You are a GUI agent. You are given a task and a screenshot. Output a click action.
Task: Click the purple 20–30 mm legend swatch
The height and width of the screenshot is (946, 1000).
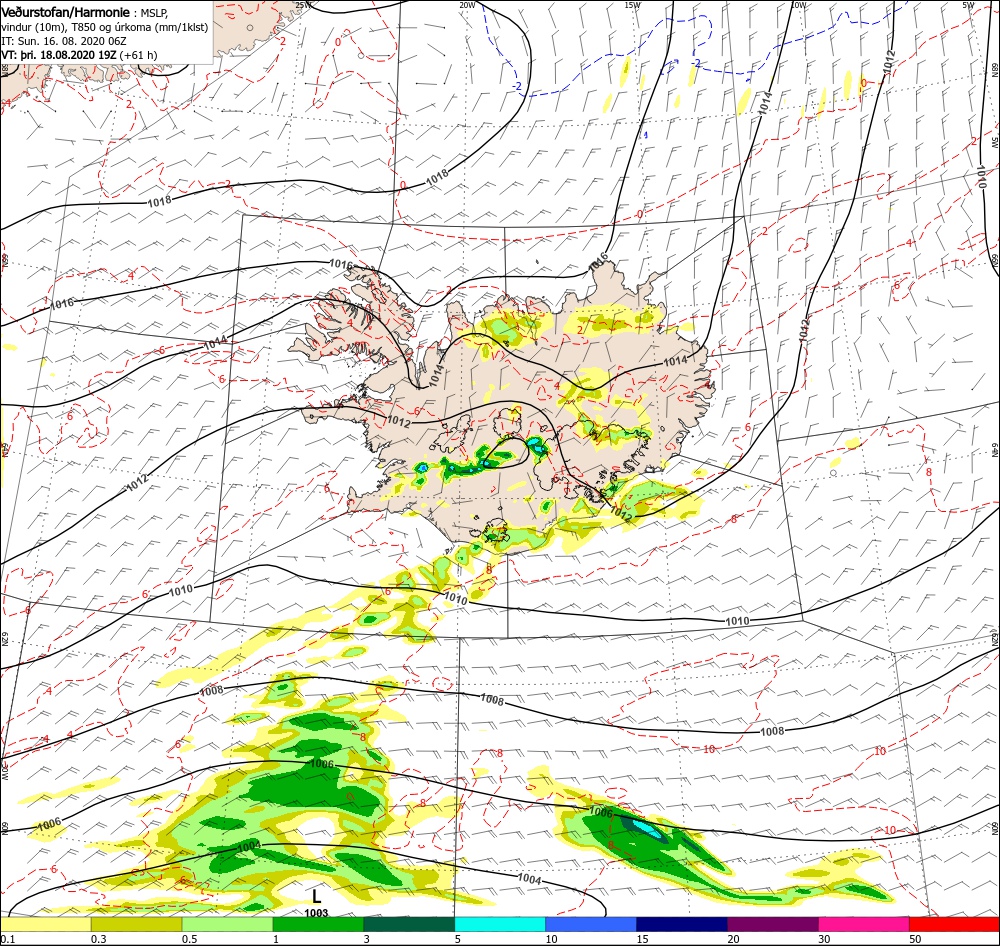tap(773, 925)
